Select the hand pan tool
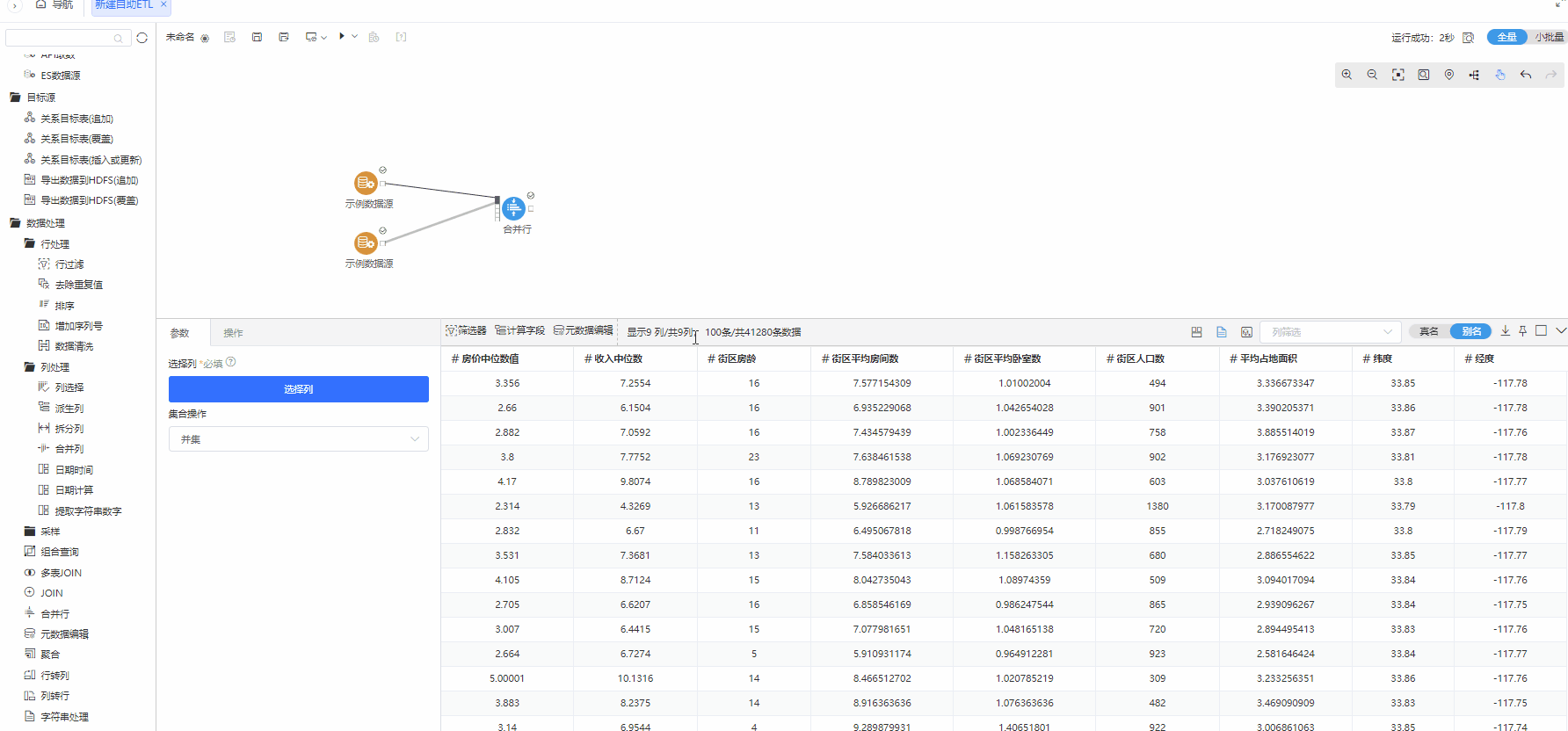The width and height of the screenshot is (1568, 731). 1500,75
